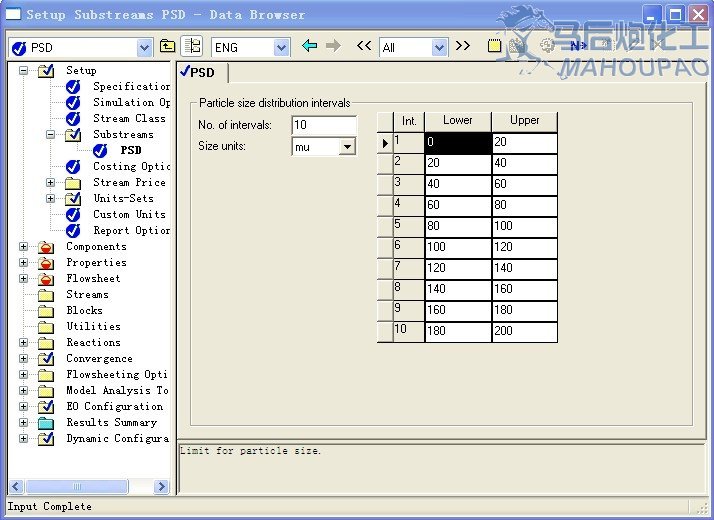Click the tree horizontal scrollbar thumb
This screenshot has width=714, height=520.
tap(77, 486)
